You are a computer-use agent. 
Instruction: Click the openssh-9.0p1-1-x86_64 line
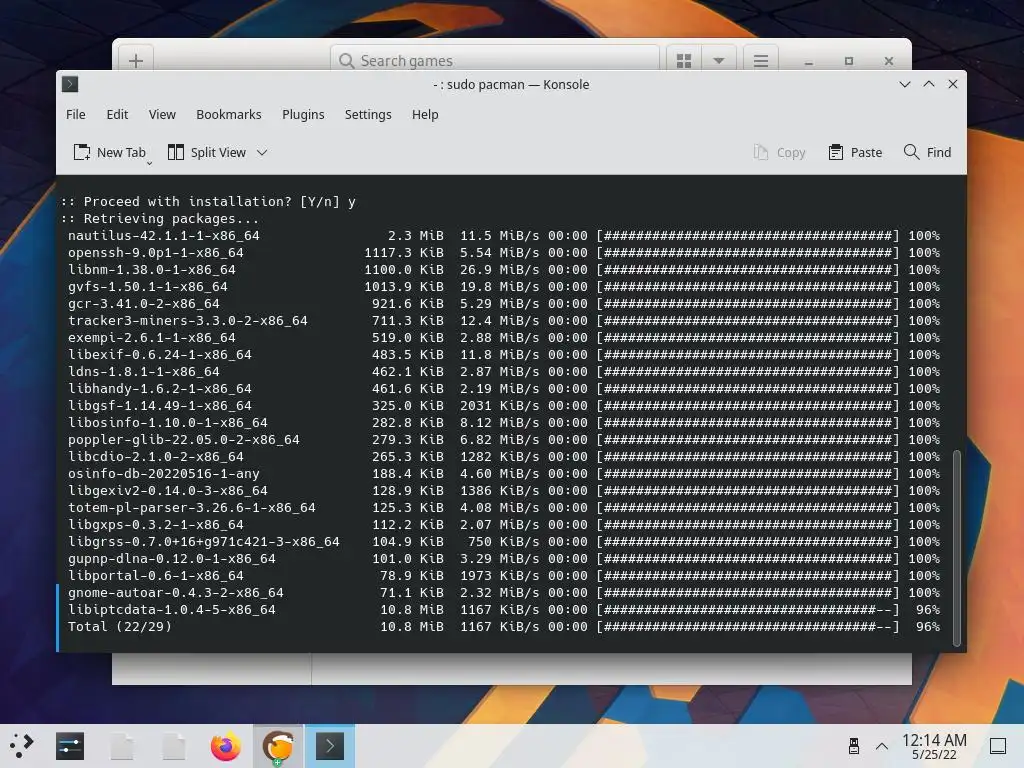pos(504,253)
